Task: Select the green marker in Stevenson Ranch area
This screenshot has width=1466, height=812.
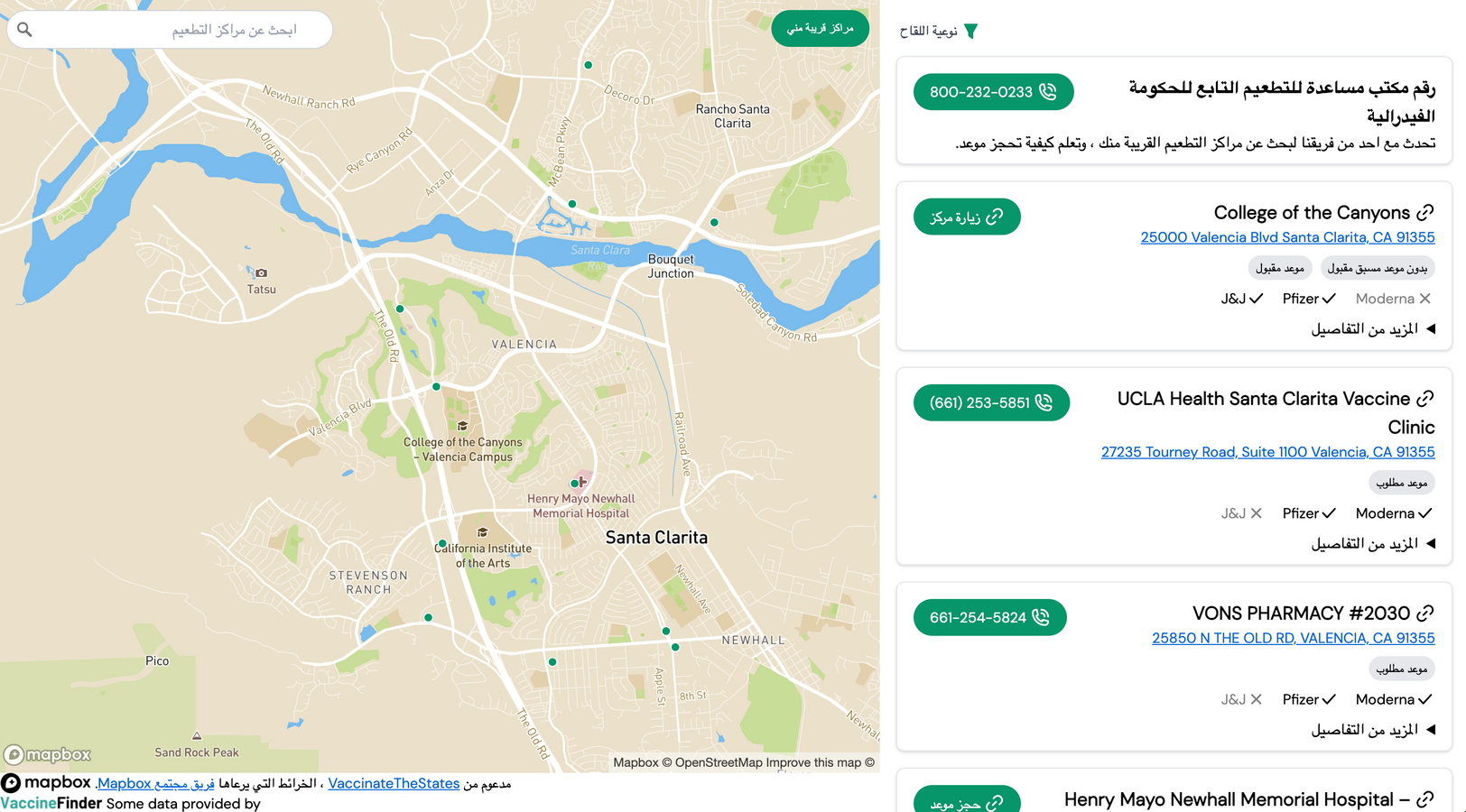Action: (428, 618)
